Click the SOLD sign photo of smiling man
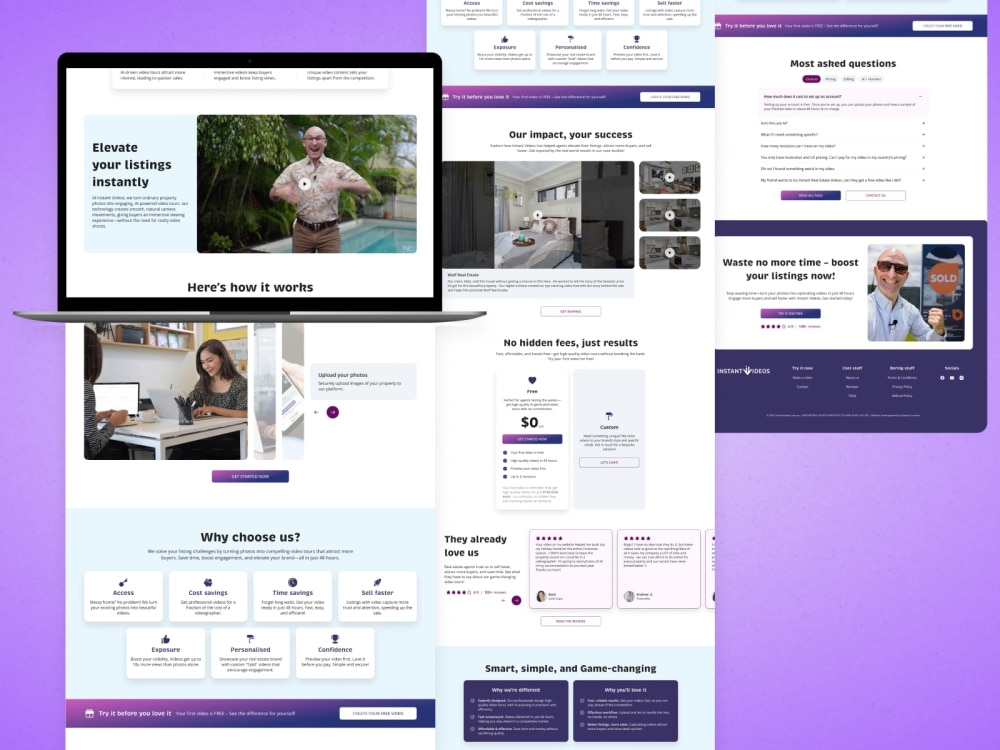Image resolution: width=1000 pixels, height=750 pixels. [x=916, y=293]
